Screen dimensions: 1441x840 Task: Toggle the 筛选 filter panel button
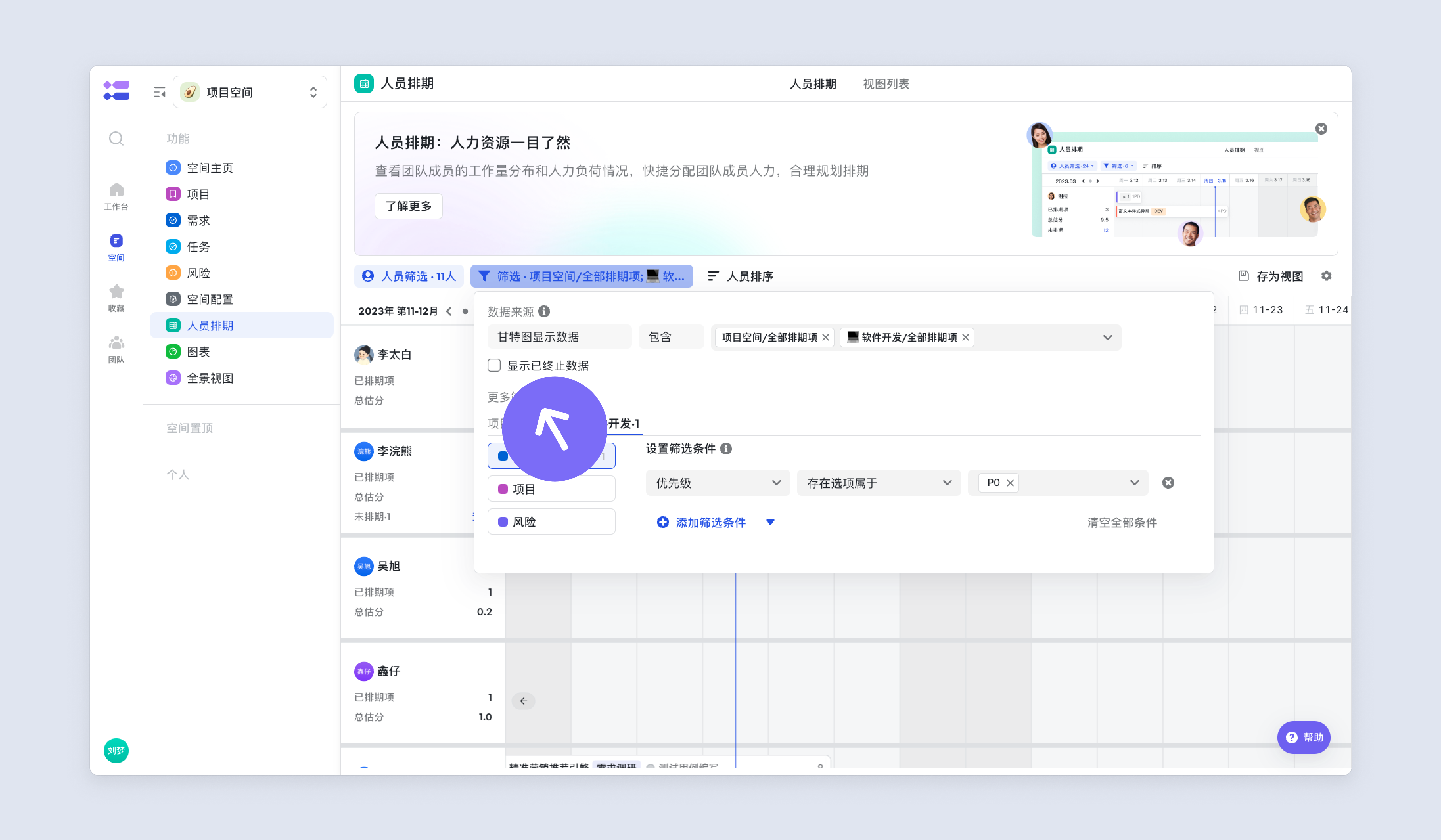[x=582, y=276]
